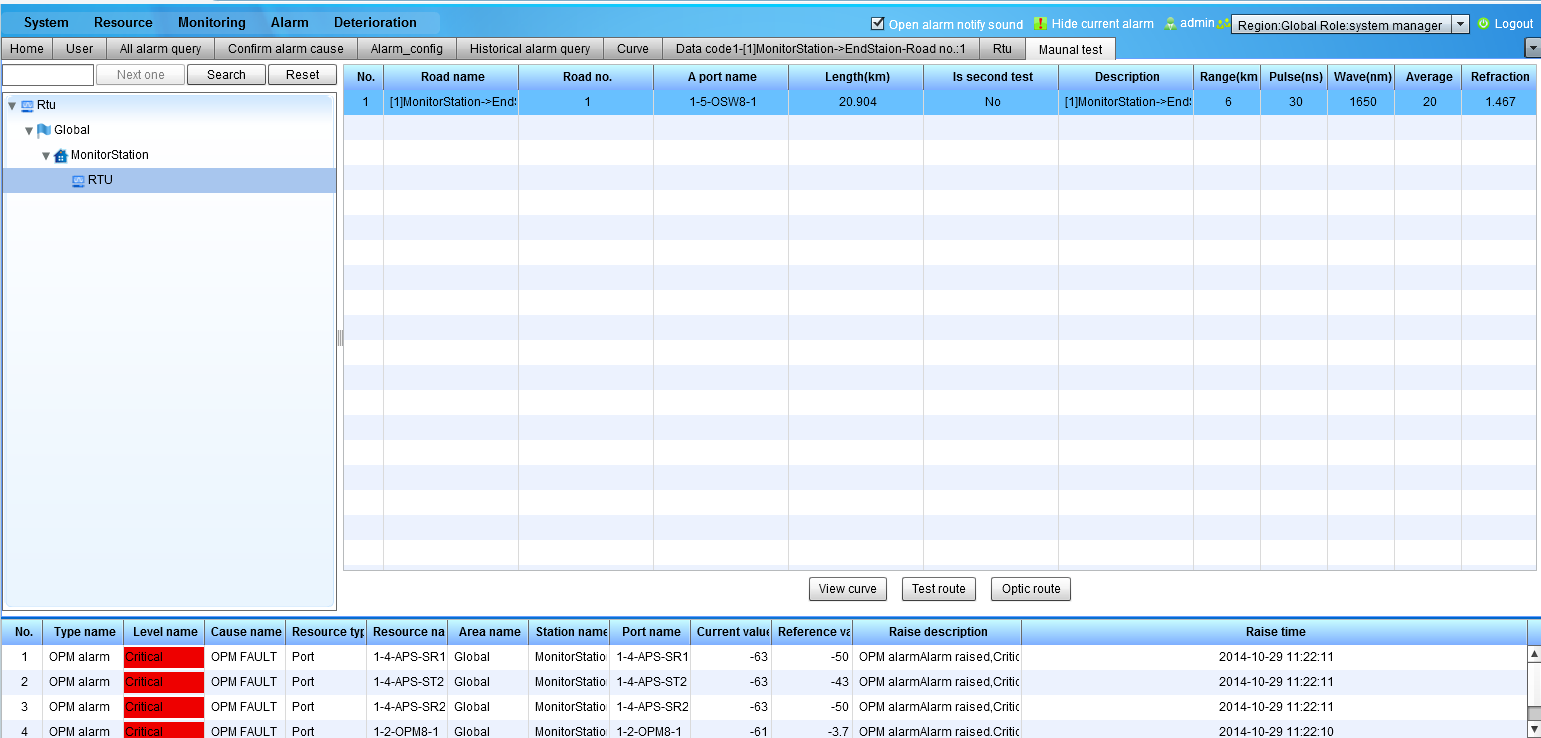Open the tab overflow dropdown arrow
This screenshot has height=738, width=1541.
point(1532,48)
